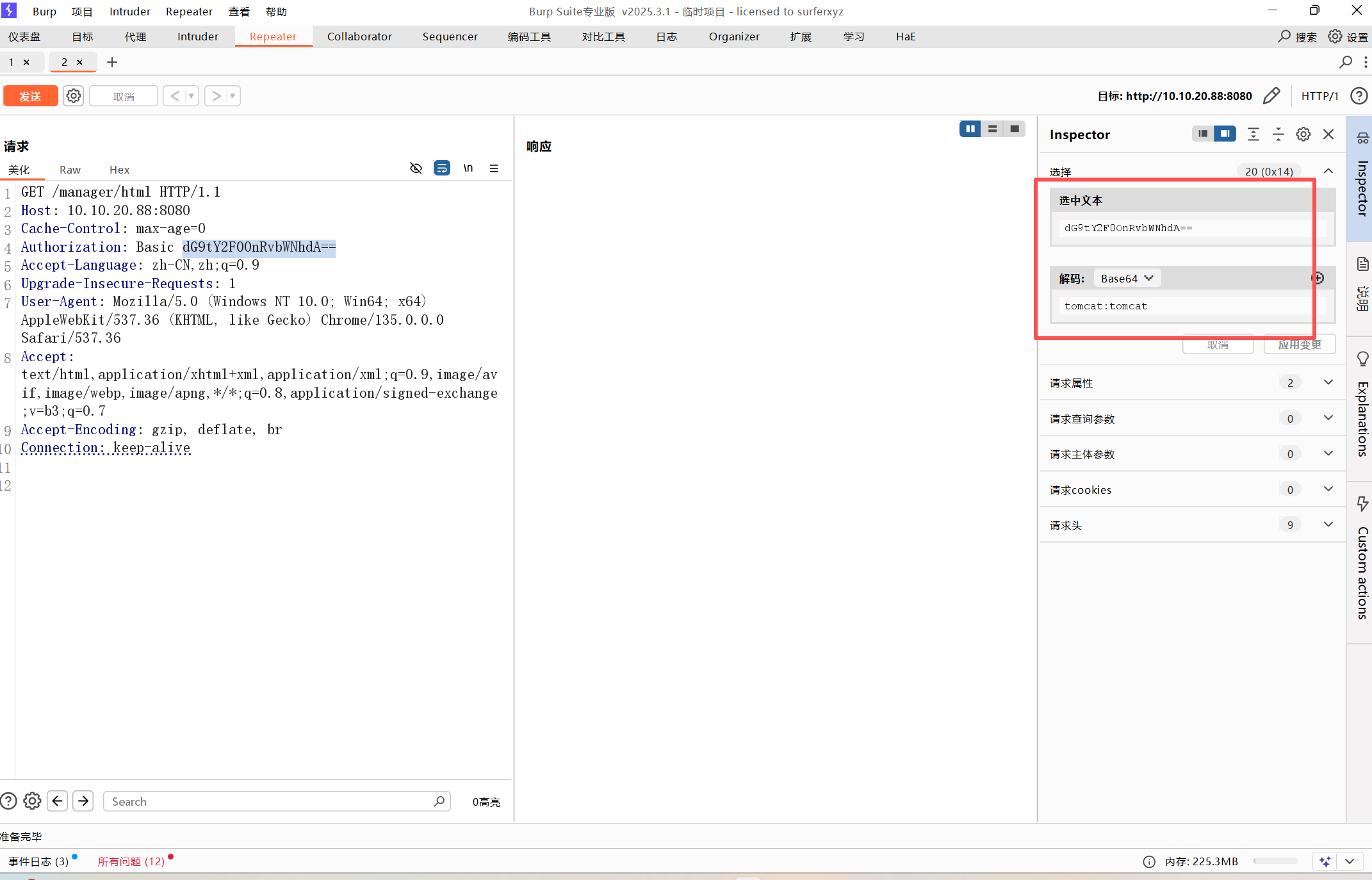Image resolution: width=1372 pixels, height=880 pixels.
Task: Open the request editor hamburger menu
Action: click(x=494, y=168)
